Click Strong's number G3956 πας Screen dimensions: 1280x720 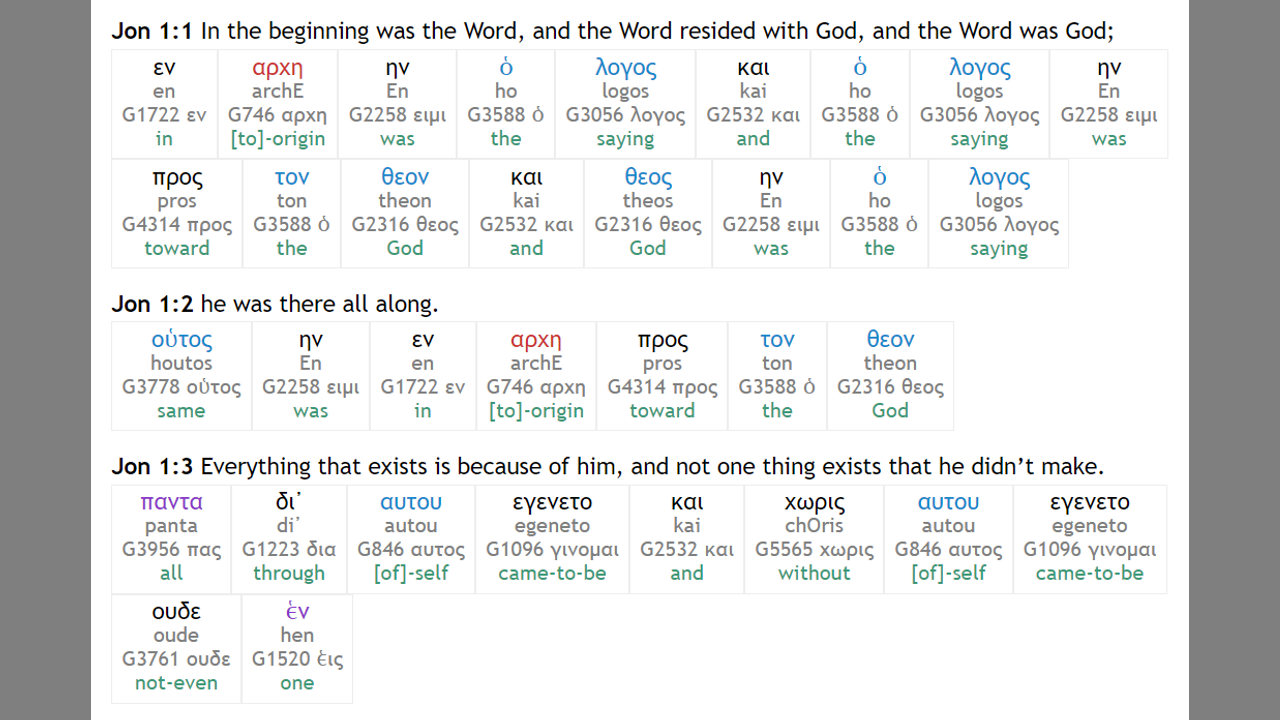(x=171, y=549)
